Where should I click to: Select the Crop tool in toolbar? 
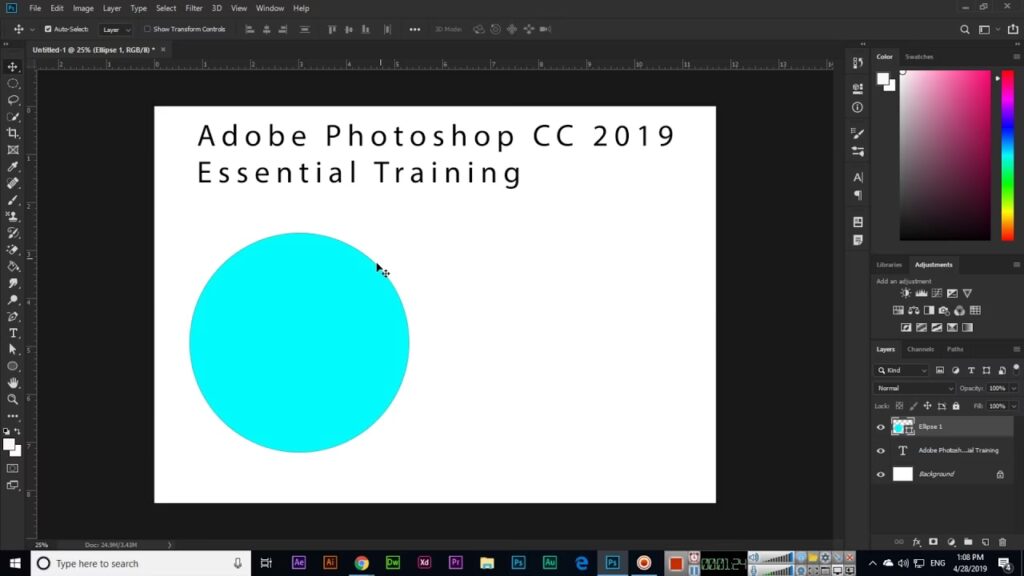click(13, 133)
